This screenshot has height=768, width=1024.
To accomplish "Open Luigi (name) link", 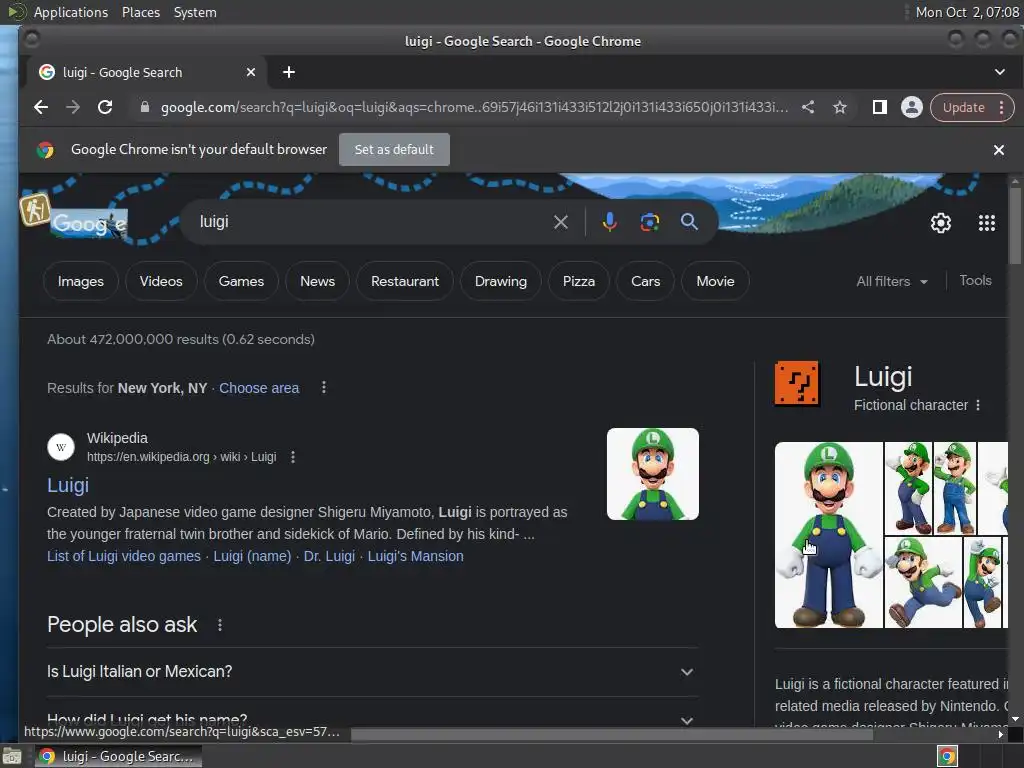I will point(252,556).
